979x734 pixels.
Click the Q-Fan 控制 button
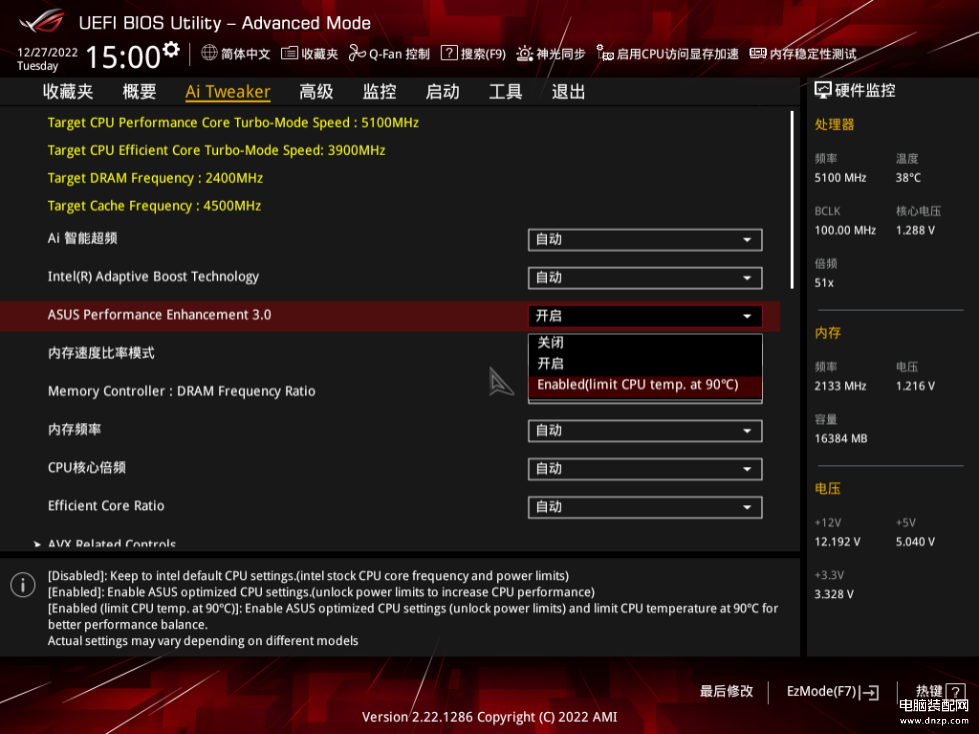(x=390, y=54)
